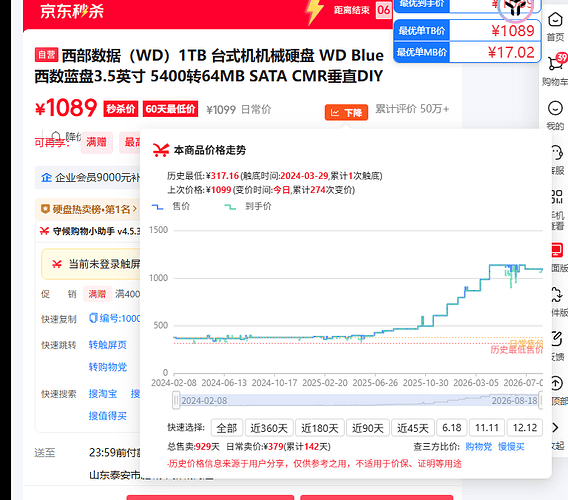Click the historical low price ¥317.16
568x500 pixels.
[x=223, y=176]
